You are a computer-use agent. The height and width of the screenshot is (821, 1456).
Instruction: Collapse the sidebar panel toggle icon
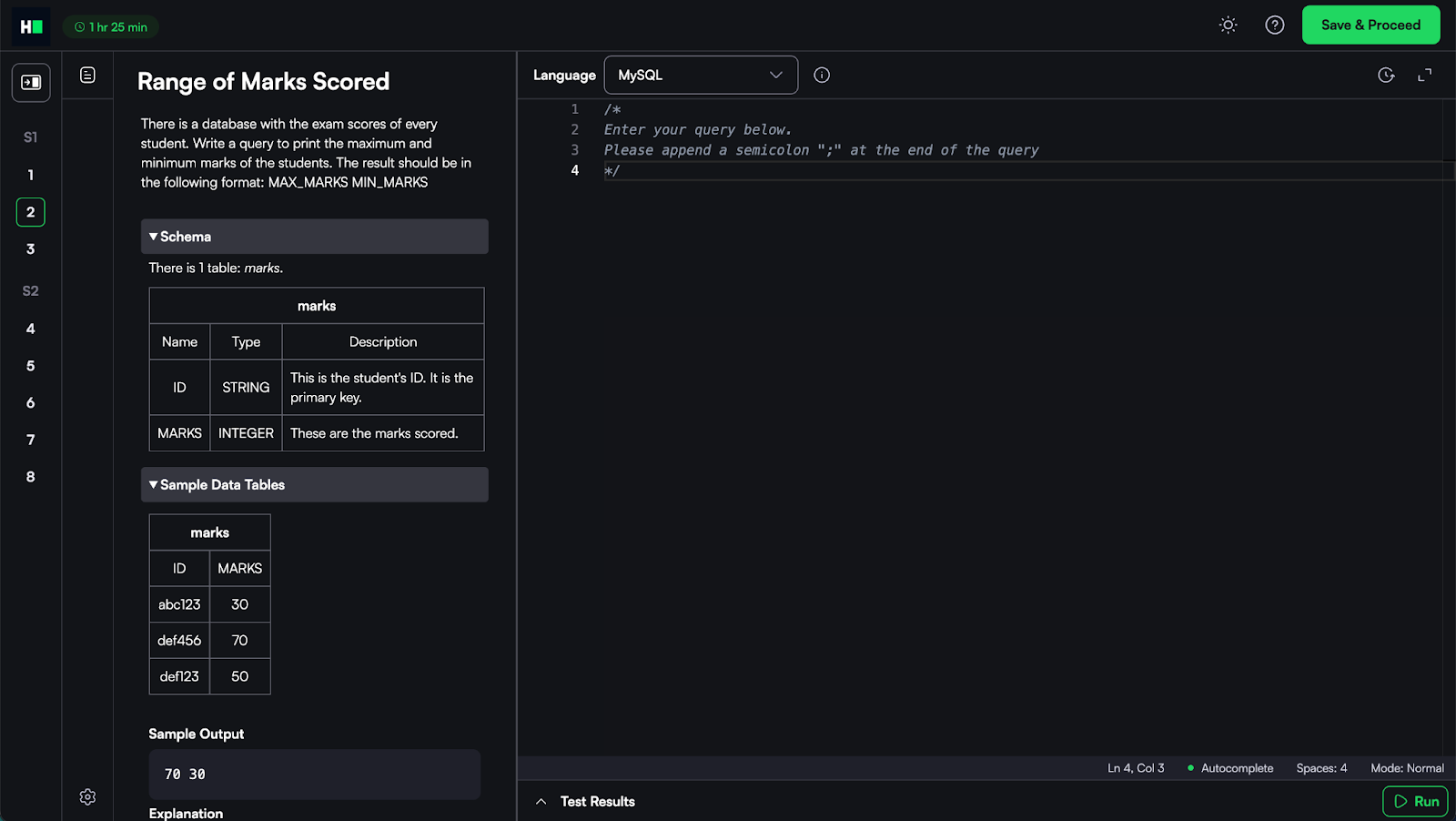[x=31, y=83]
